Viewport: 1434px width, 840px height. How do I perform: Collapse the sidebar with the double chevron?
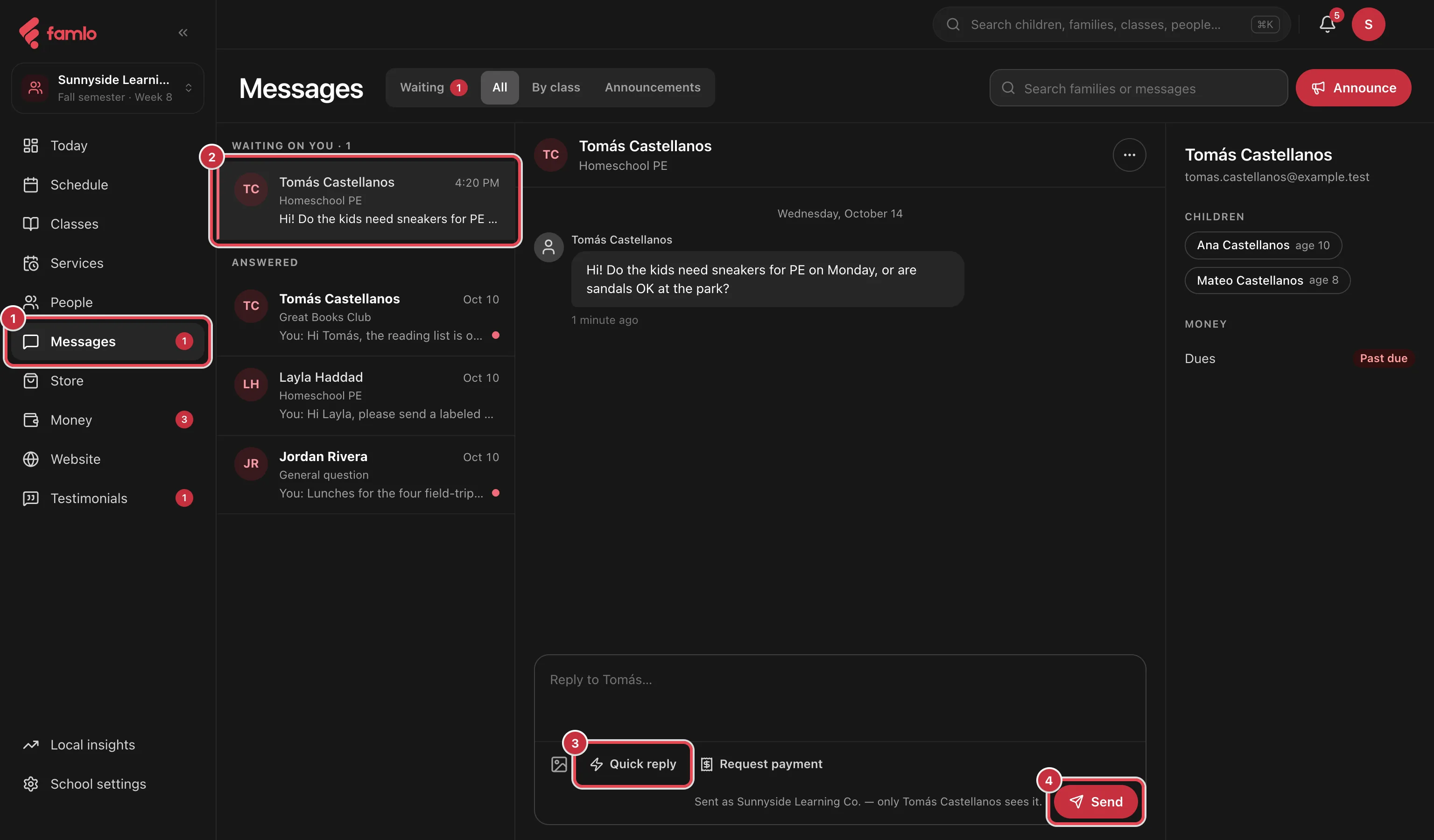(183, 33)
